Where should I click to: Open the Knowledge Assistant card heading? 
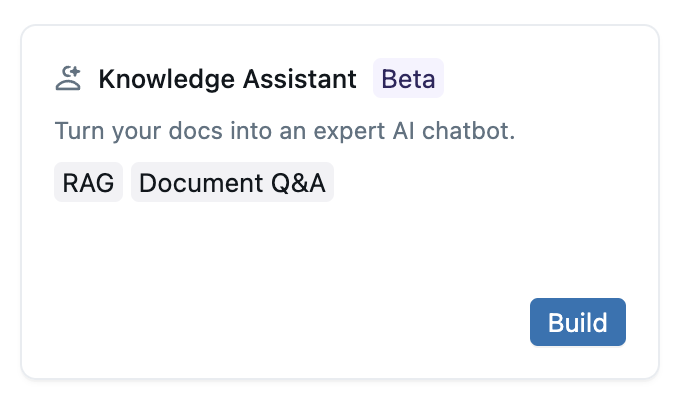pyautogui.click(x=227, y=79)
